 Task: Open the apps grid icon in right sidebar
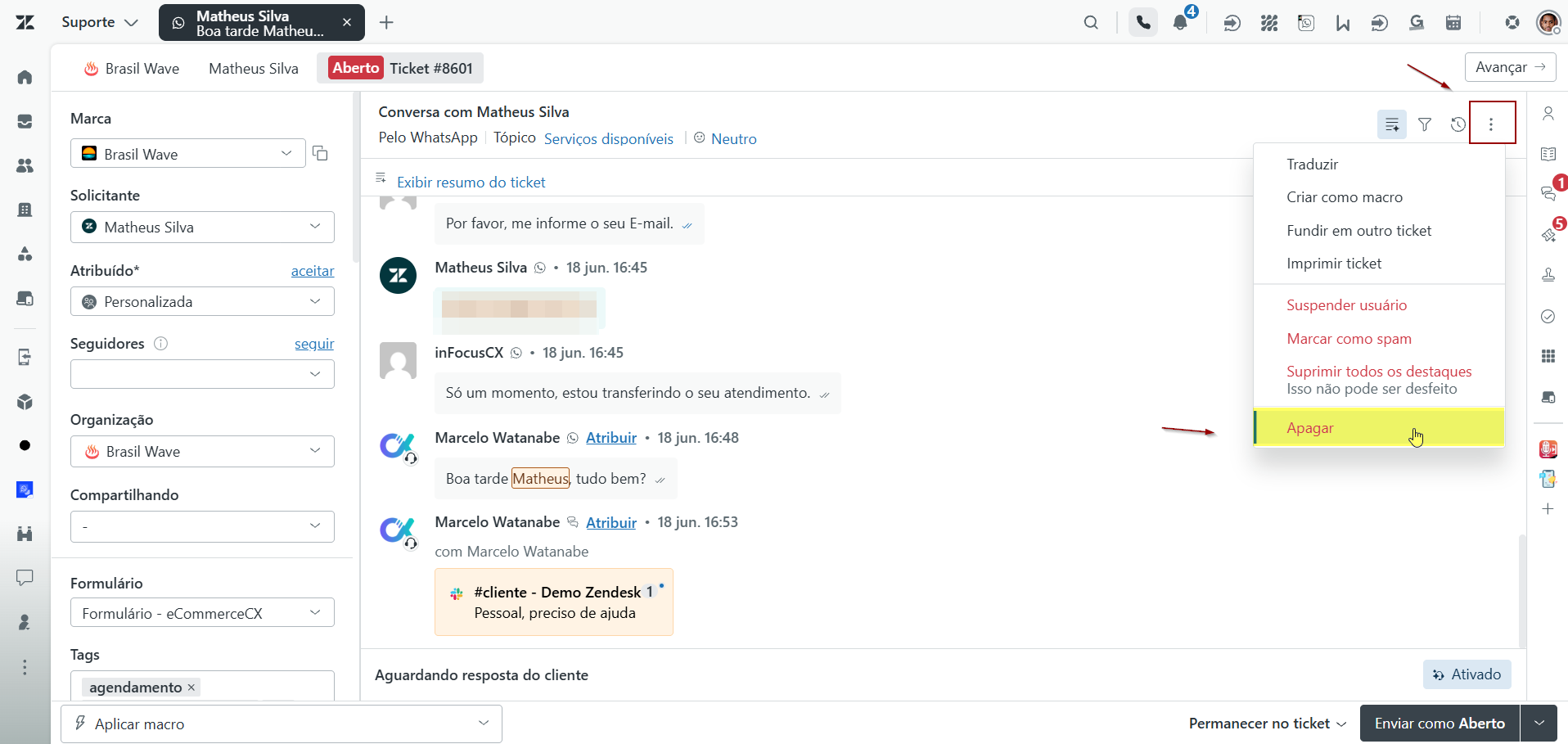point(1548,356)
